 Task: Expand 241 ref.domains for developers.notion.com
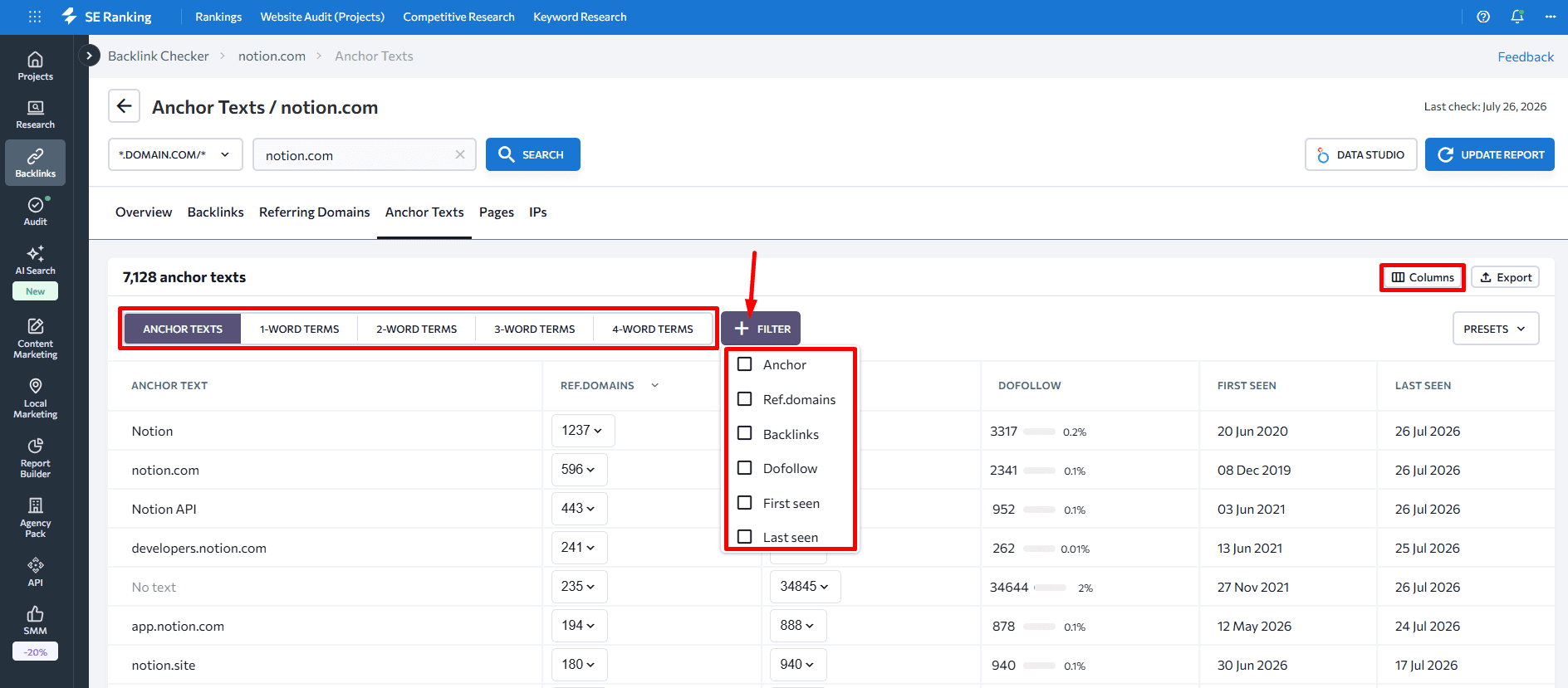pyautogui.click(x=579, y=548)
